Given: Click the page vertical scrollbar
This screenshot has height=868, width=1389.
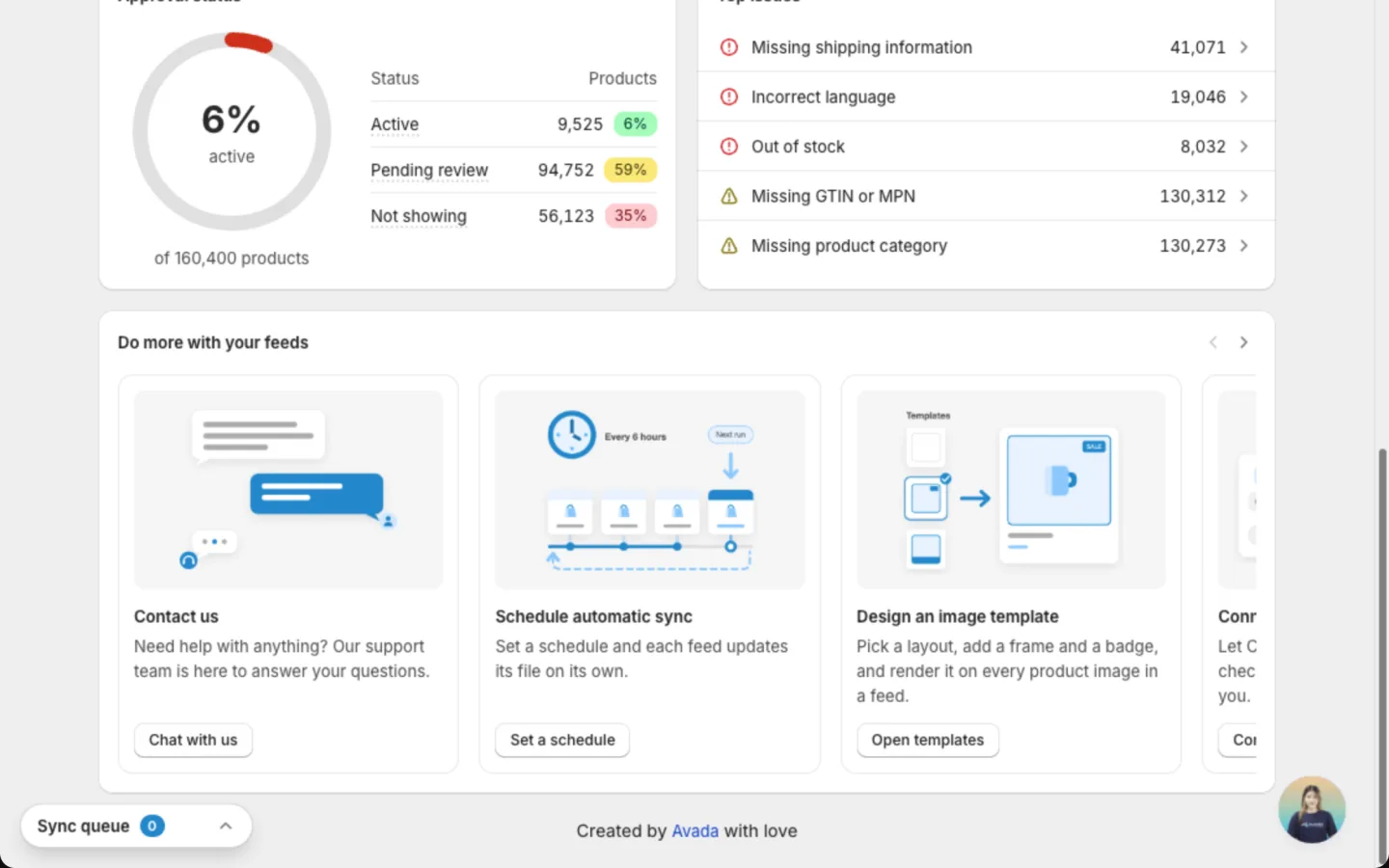Looking at the screenshot, I should (x=1381, y=656).
